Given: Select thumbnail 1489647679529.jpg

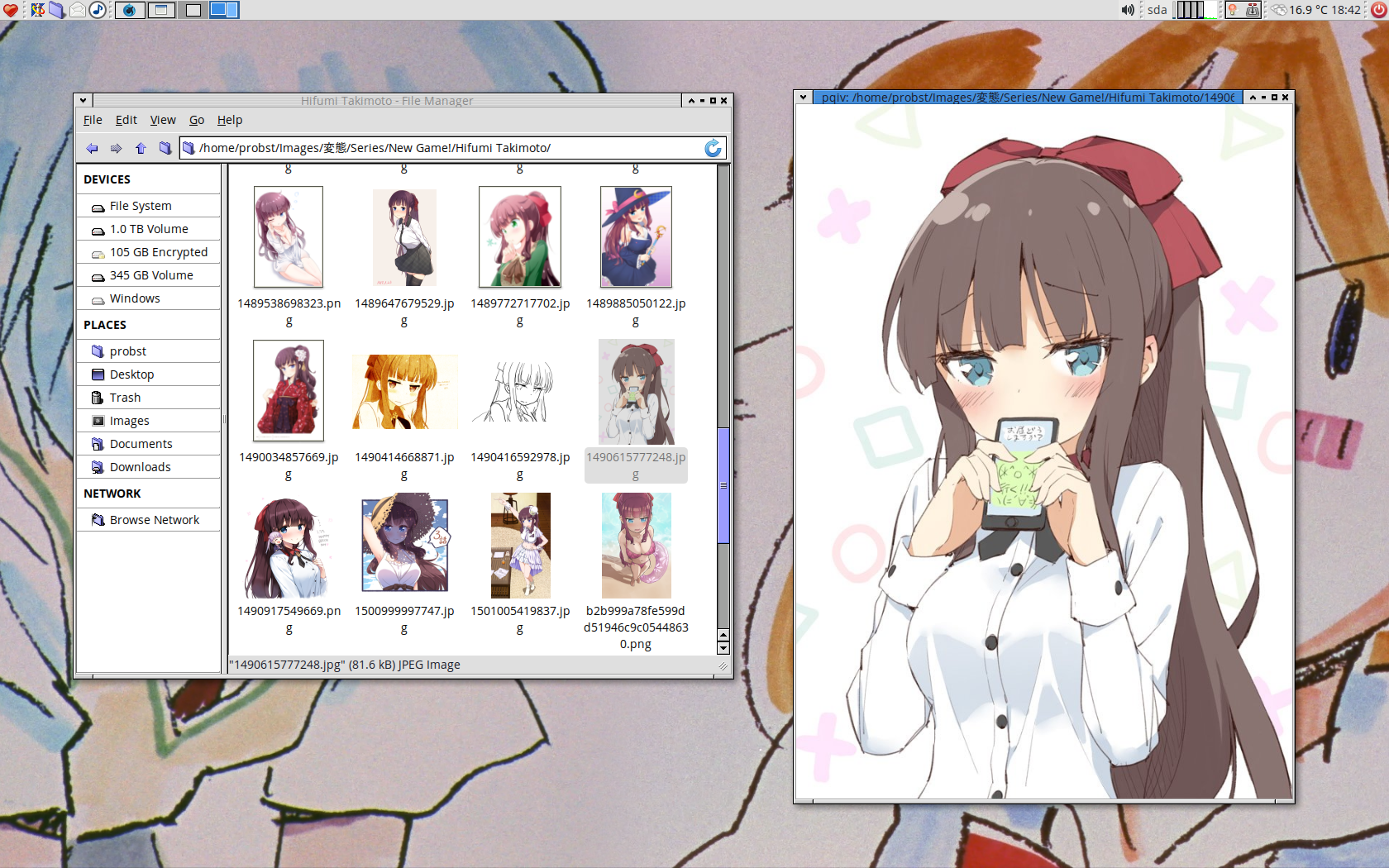Looking at the screenshot, I should 404,236.
